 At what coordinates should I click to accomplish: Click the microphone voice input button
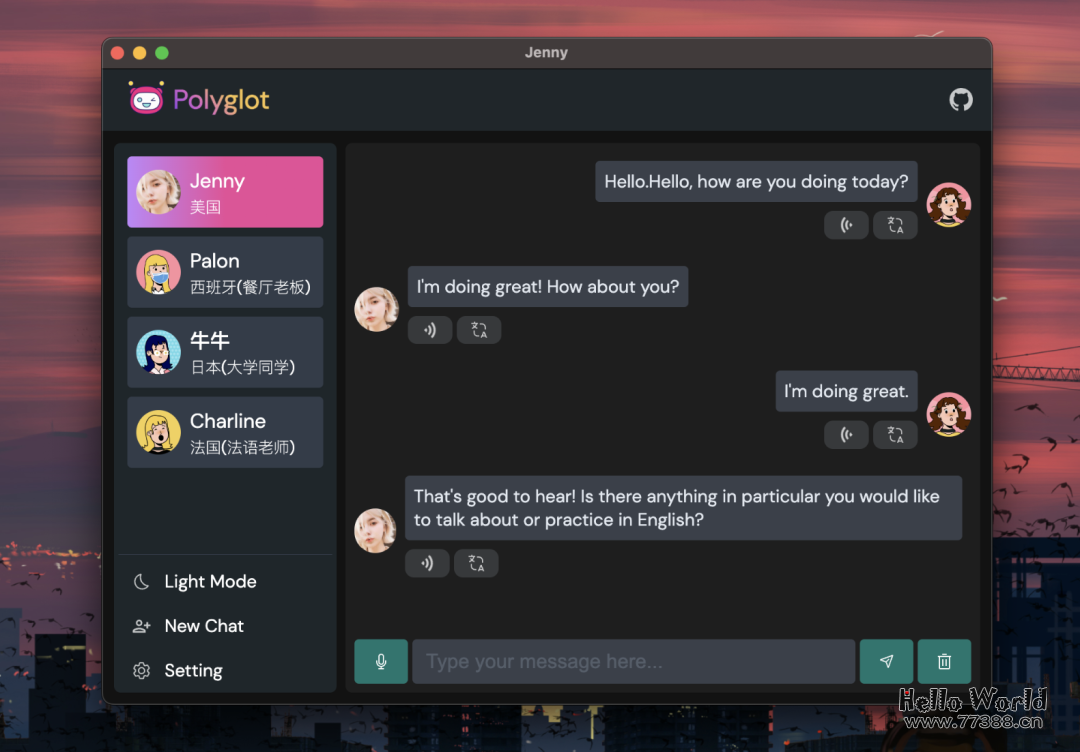(381, 661)
